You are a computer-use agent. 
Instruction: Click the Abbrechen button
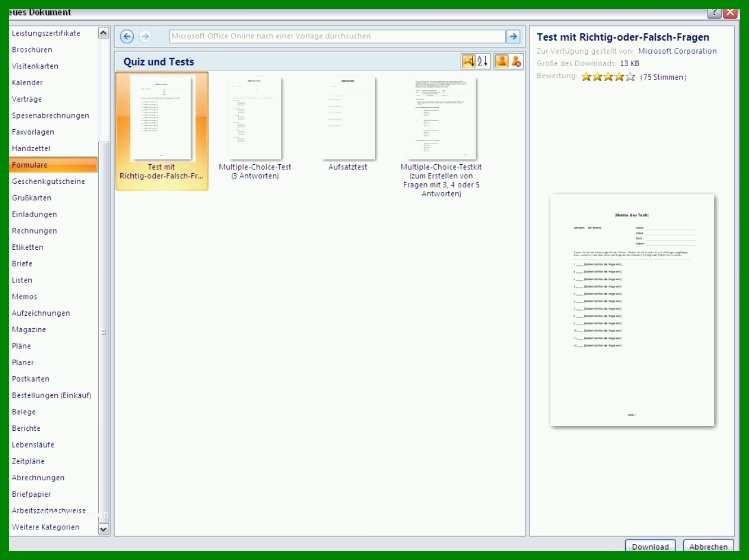pos(708,546)
